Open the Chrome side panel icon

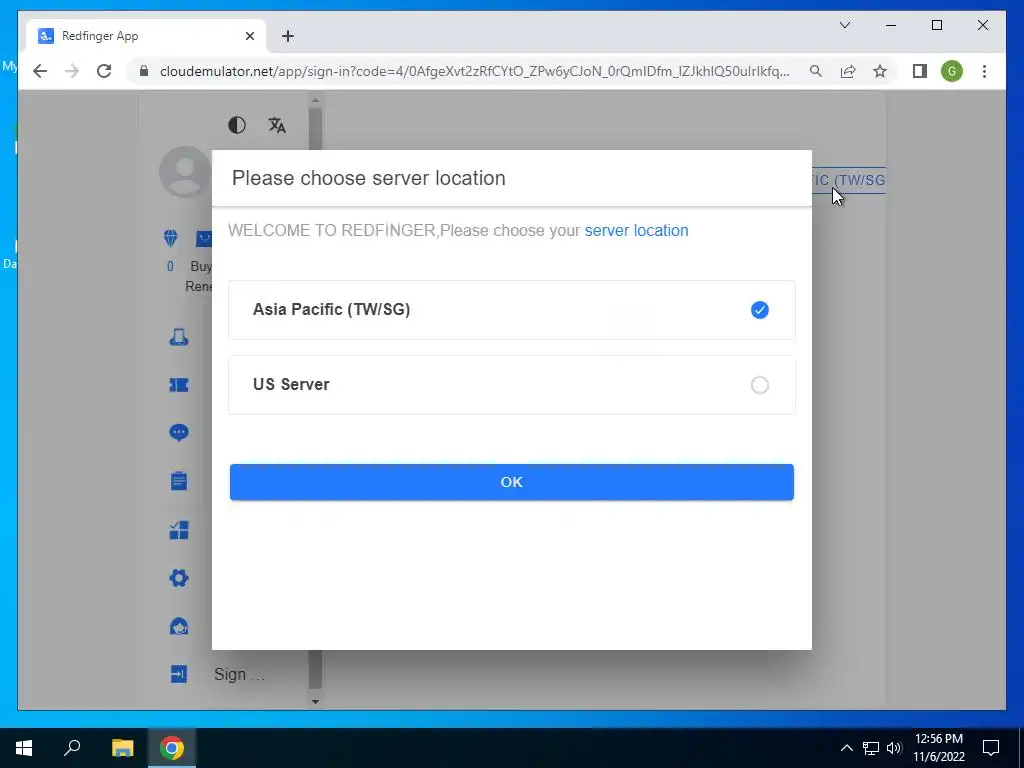(x=920, y=71)
